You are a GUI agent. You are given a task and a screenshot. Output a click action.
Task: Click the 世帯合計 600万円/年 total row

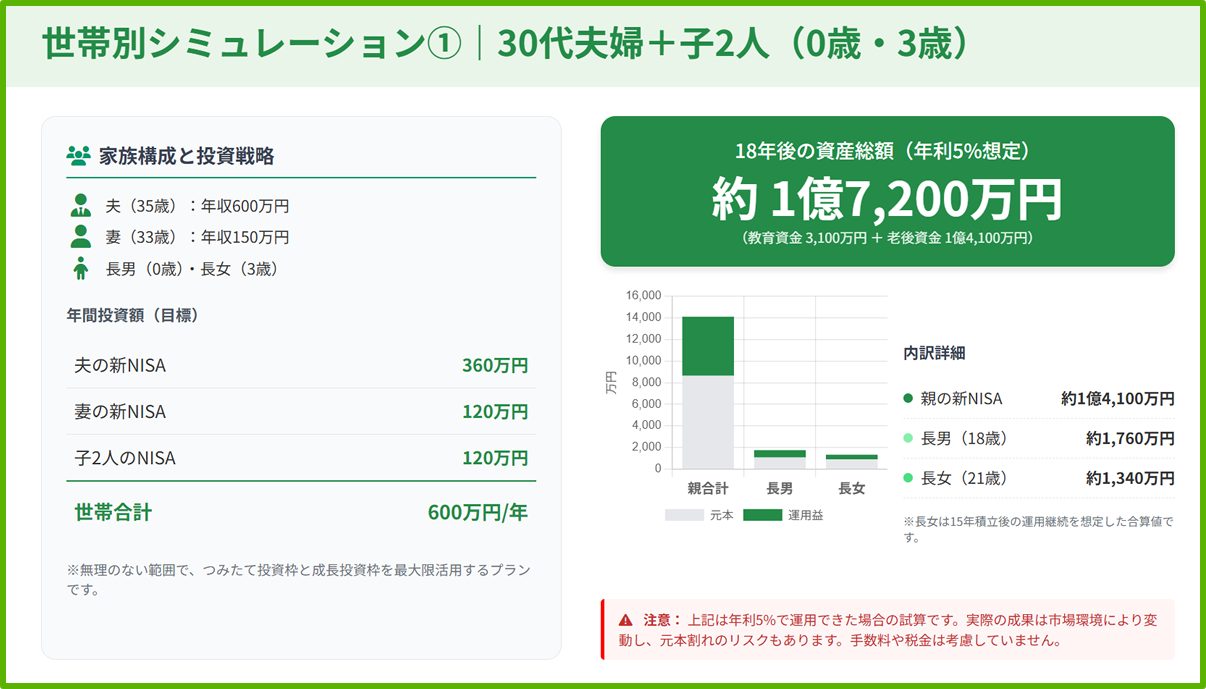tap(300, 513)
